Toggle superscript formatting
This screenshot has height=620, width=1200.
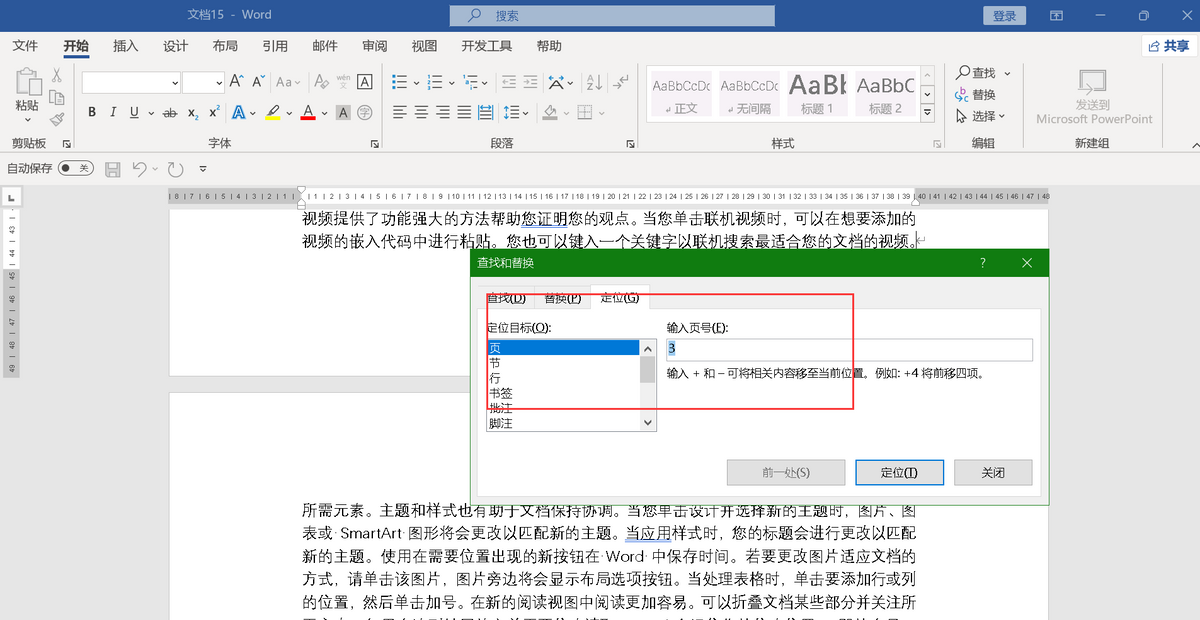213,113
